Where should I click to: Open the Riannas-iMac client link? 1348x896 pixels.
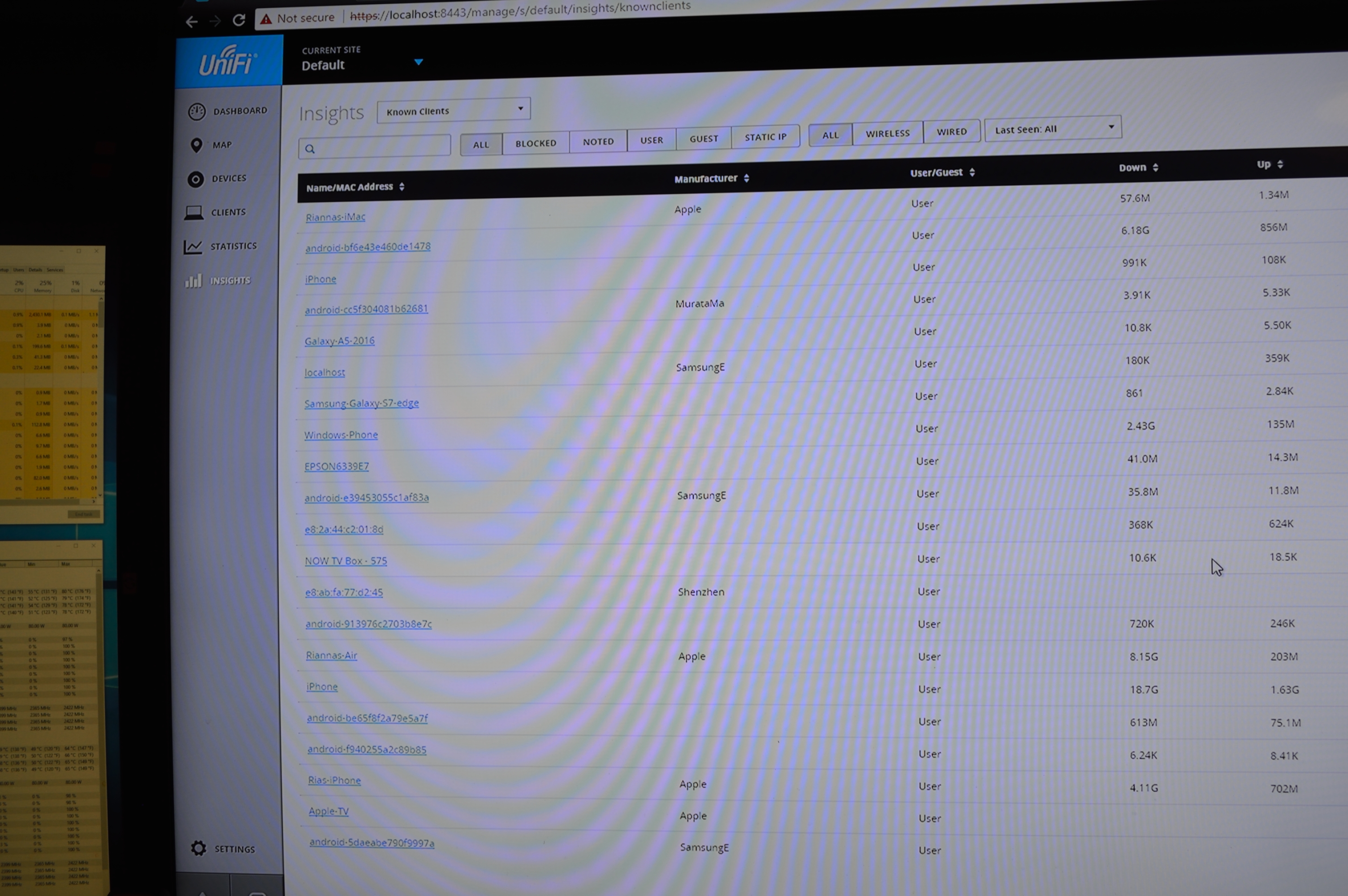pyautogui.click(x=335, y=217)
